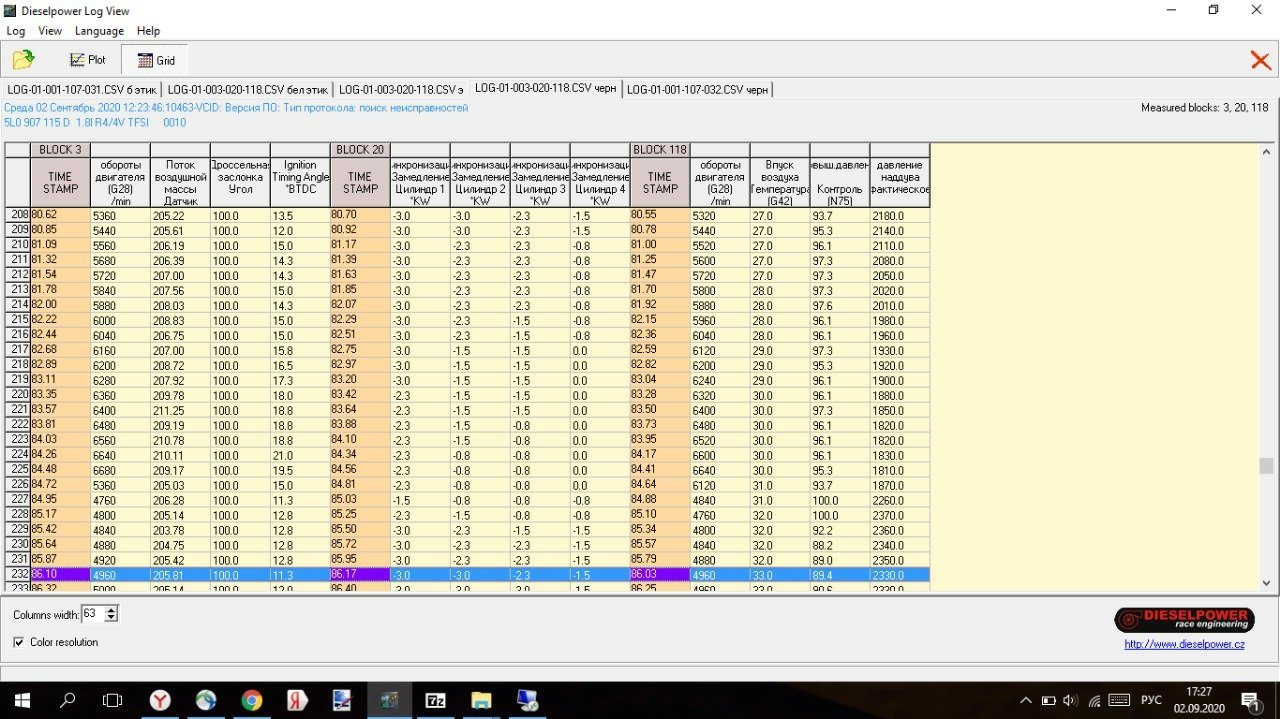Click the boost pressure cell 2180.0
This screenshot has width=1280, height=719.
coord(900,215)
